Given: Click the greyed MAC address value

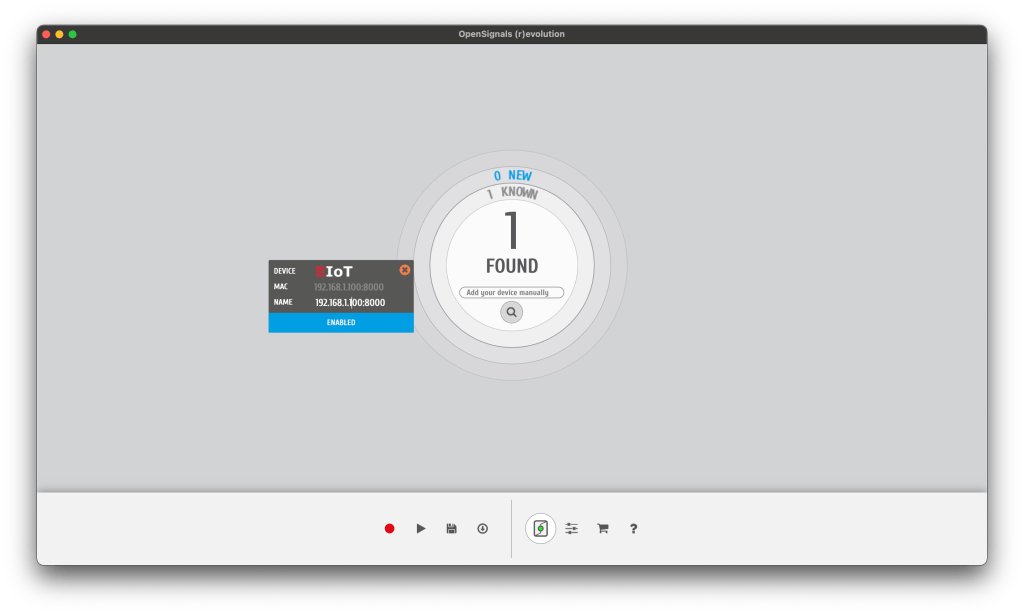Looking at the screenshot, I should [349, 287].
